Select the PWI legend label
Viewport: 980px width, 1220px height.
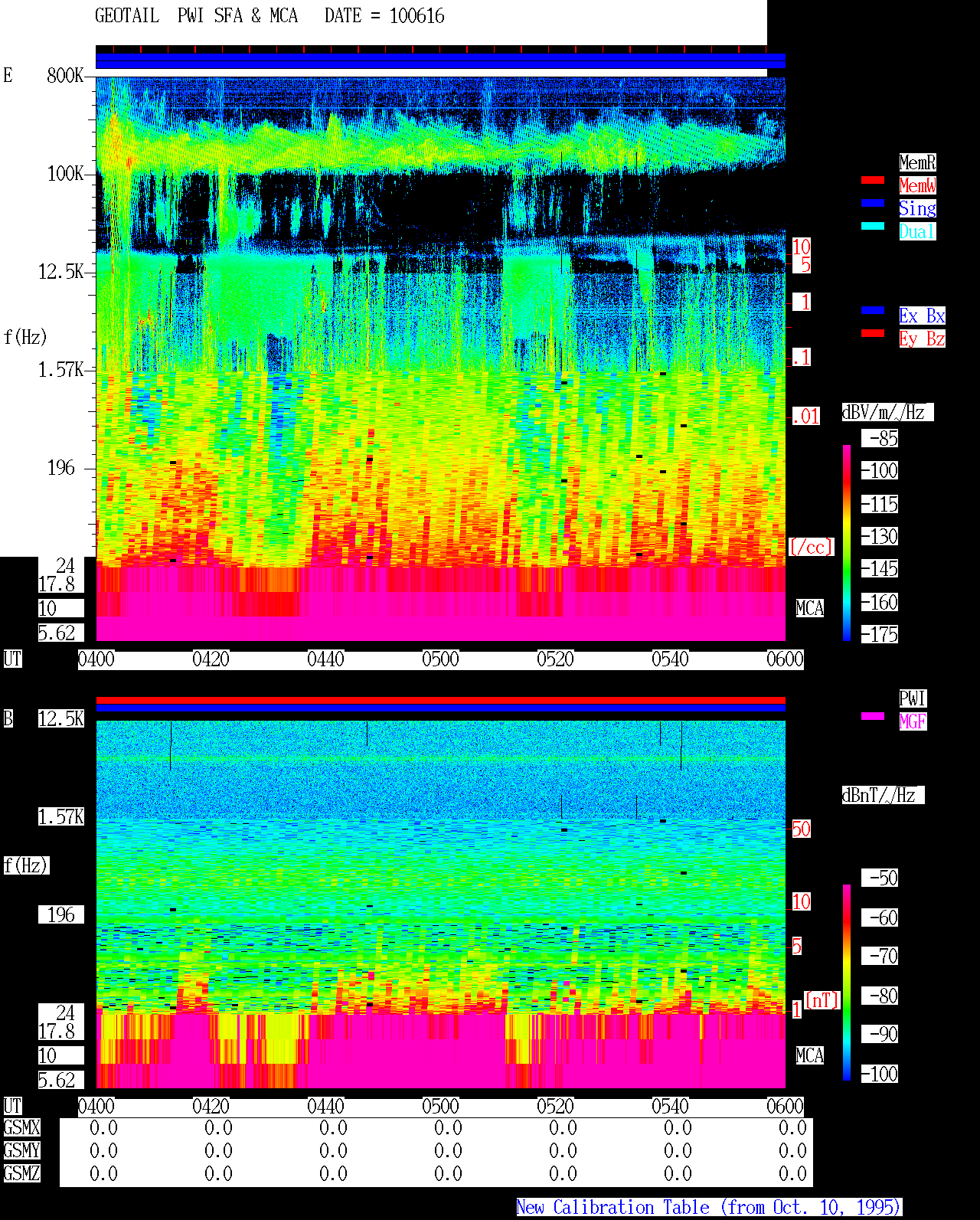coord(913,698)
